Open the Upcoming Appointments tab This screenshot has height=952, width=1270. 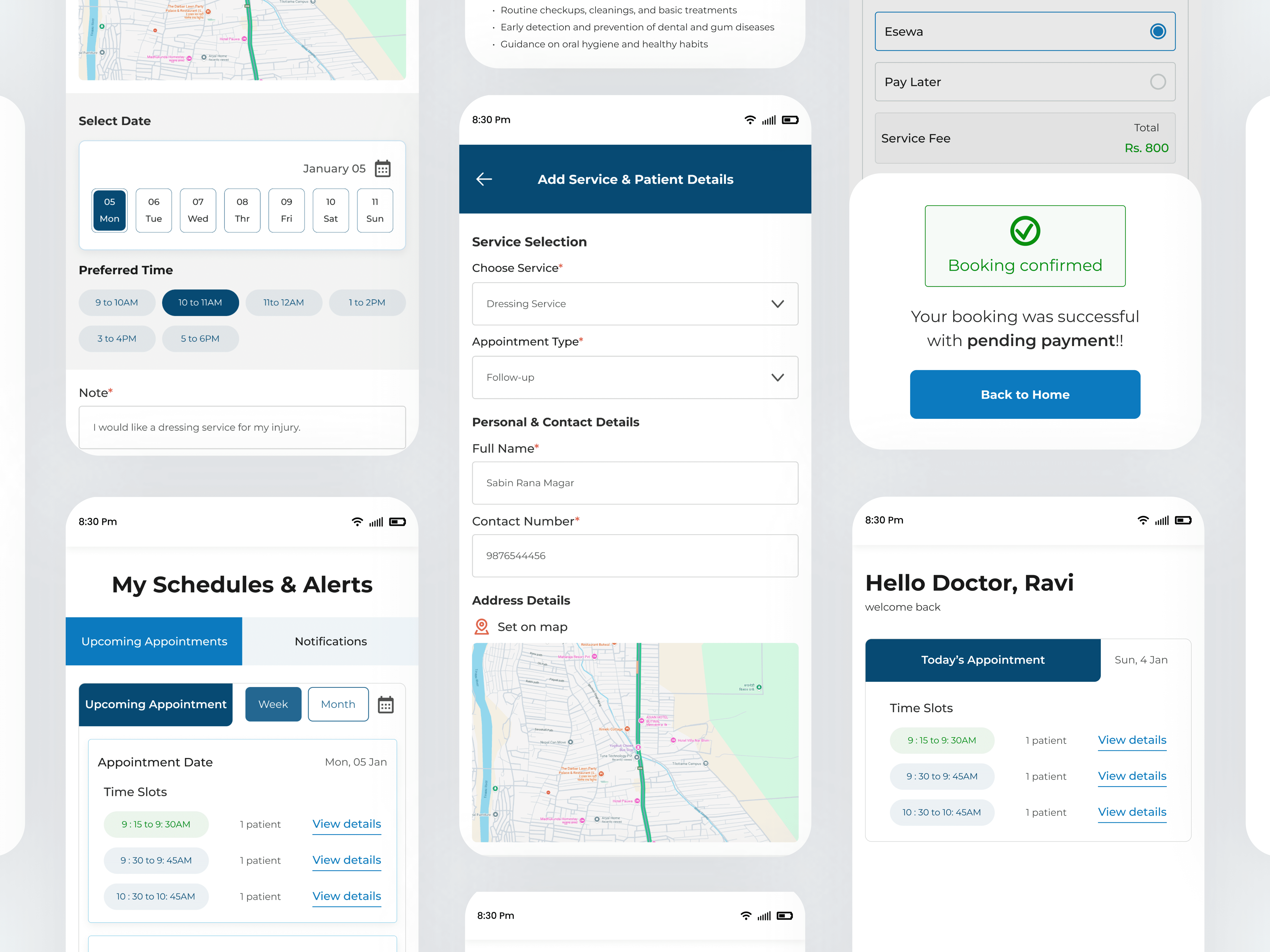tap(154, 642)
